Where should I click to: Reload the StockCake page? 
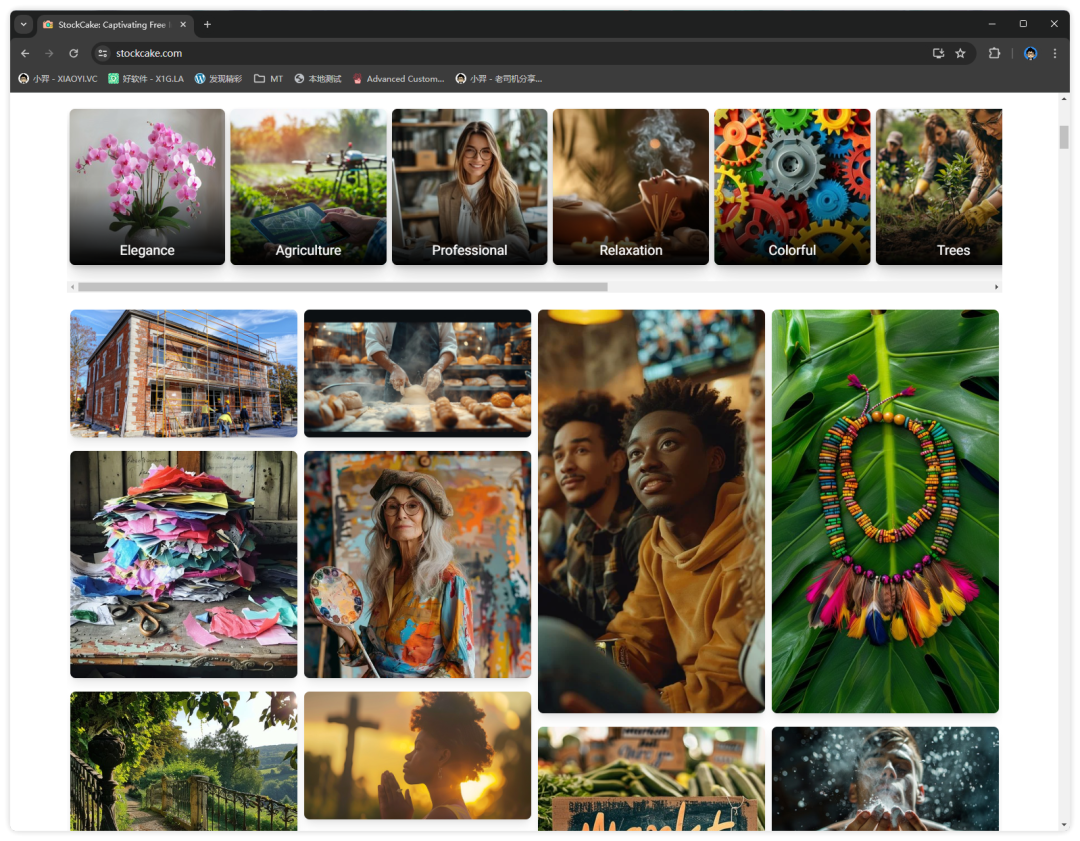[73, 53]
